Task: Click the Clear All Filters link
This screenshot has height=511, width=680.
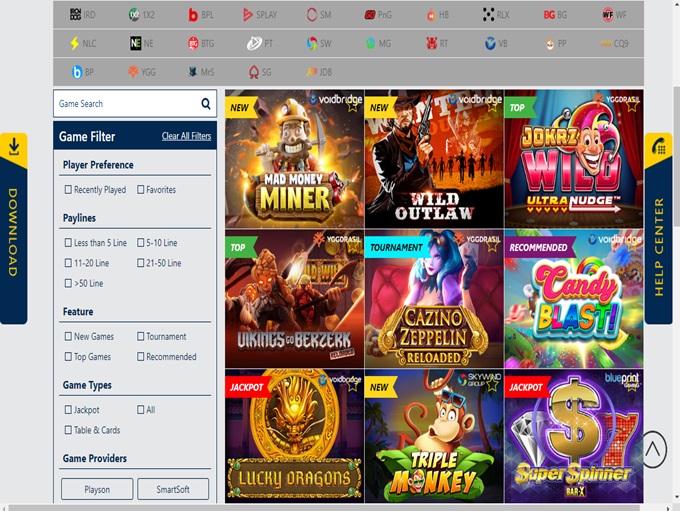Action: click(x=186, y=136)
